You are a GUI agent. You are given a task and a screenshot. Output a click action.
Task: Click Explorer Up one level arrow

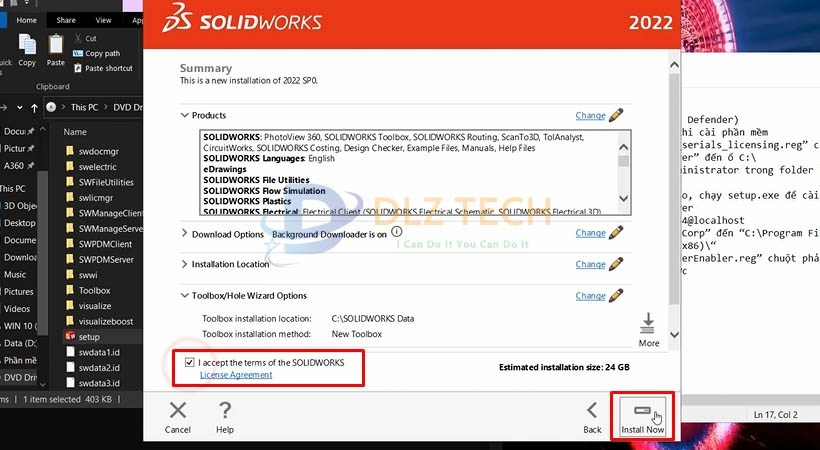point(35,108)
